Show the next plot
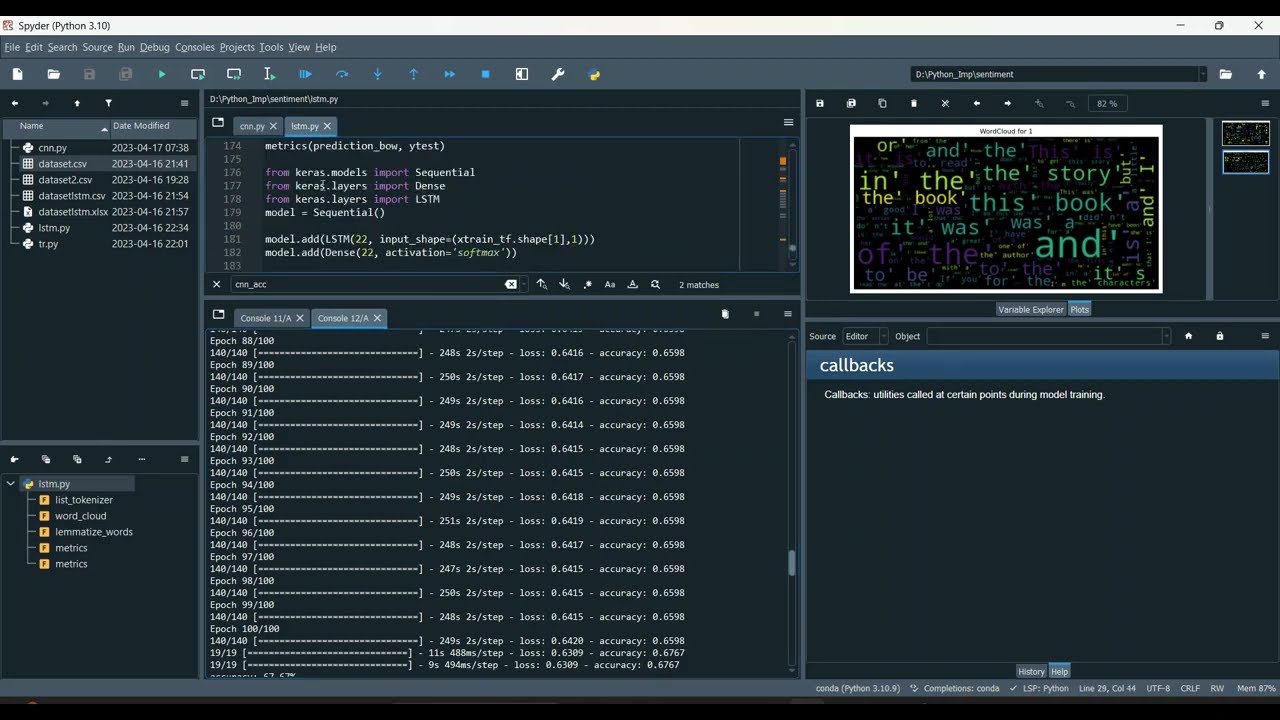This screenshot has height=720, width=1280. 1007,103
